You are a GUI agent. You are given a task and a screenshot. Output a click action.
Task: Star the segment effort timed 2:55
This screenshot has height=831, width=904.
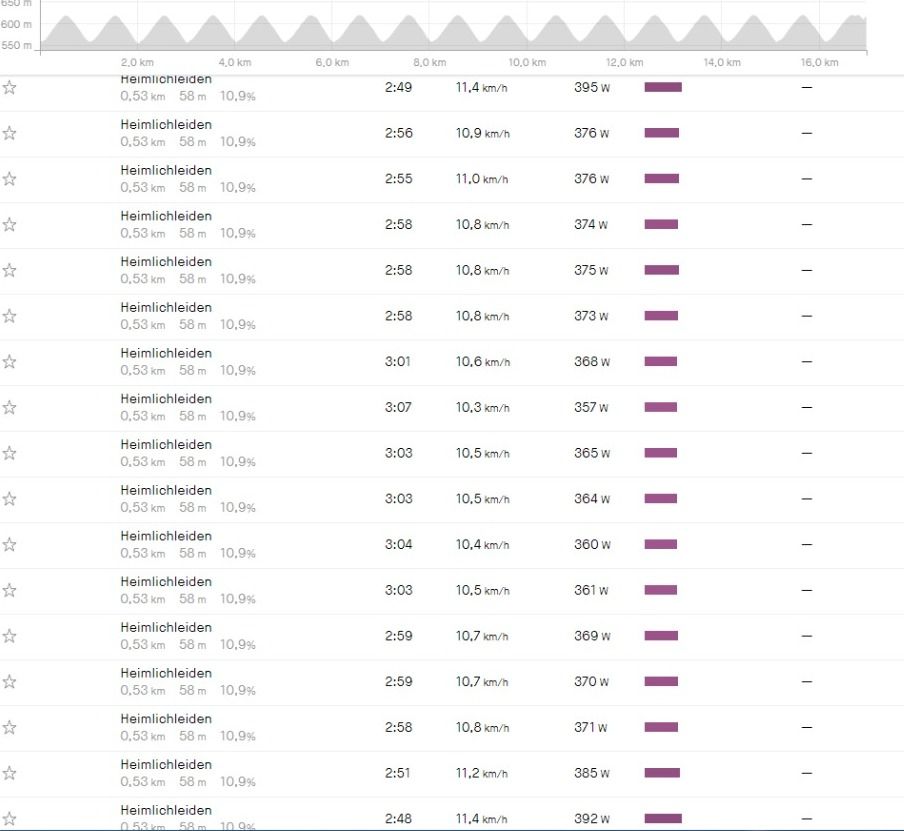tap(10, 179)
